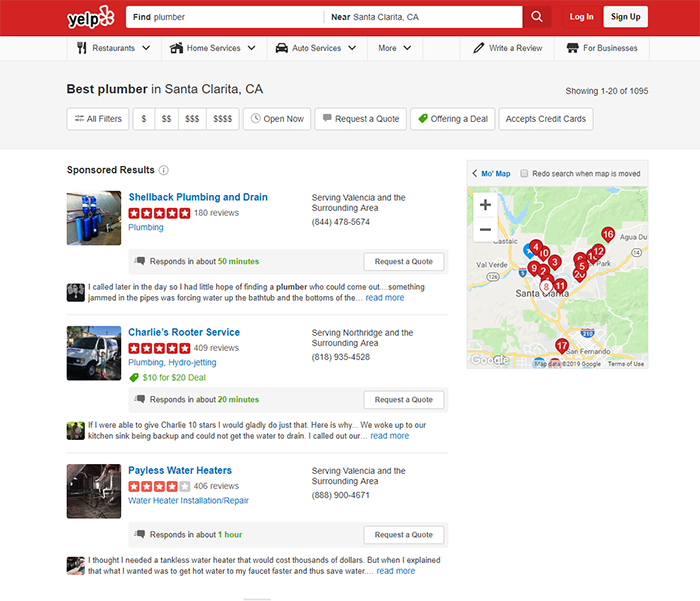Click the Sponsored Results info icon
The height and width of the screenshot is (601, 700).
(164, 170)
